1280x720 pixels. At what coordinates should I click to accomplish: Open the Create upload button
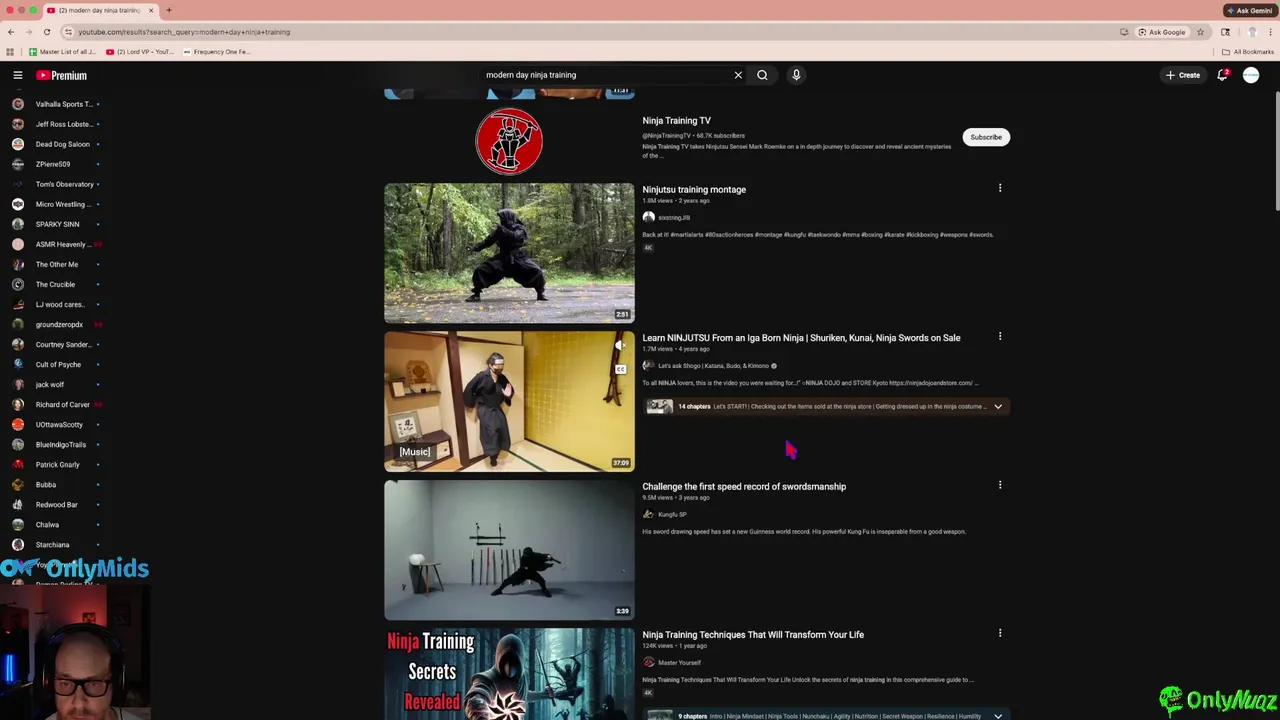pos(1182,75)
